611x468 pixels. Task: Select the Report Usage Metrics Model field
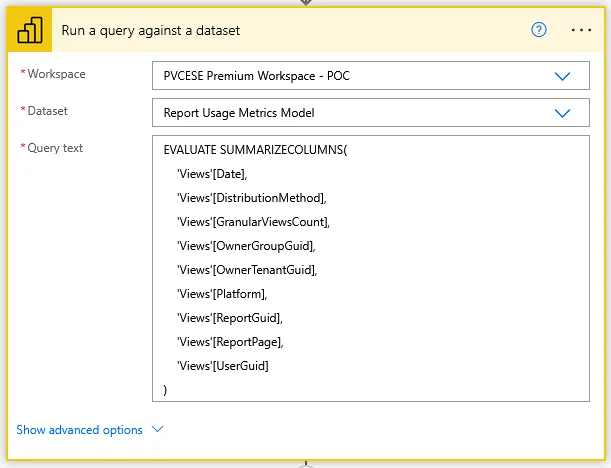click(x=371, y=113)
